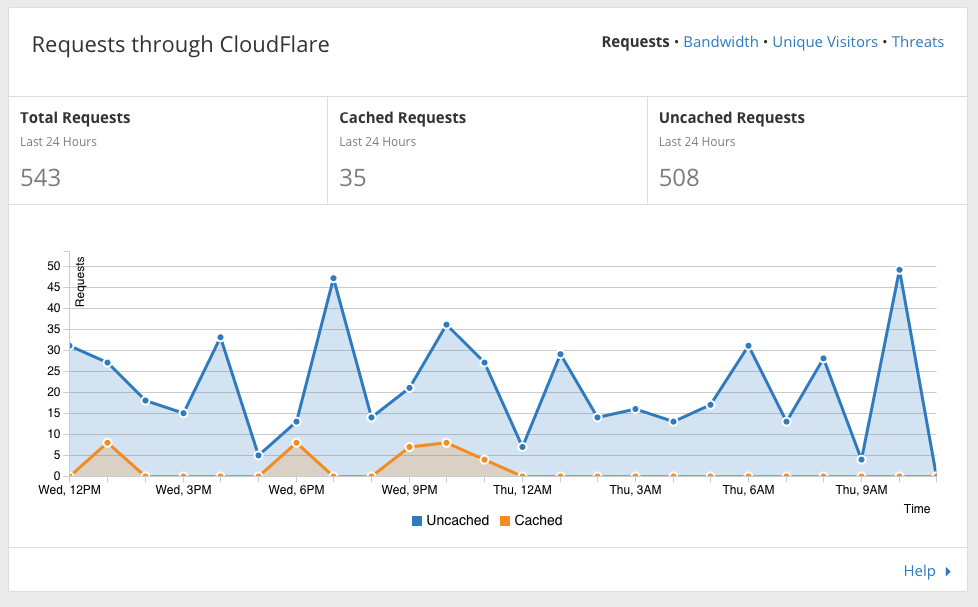Click the Cached Requests heading
The image size is (978, 607).
pos(402,118)
